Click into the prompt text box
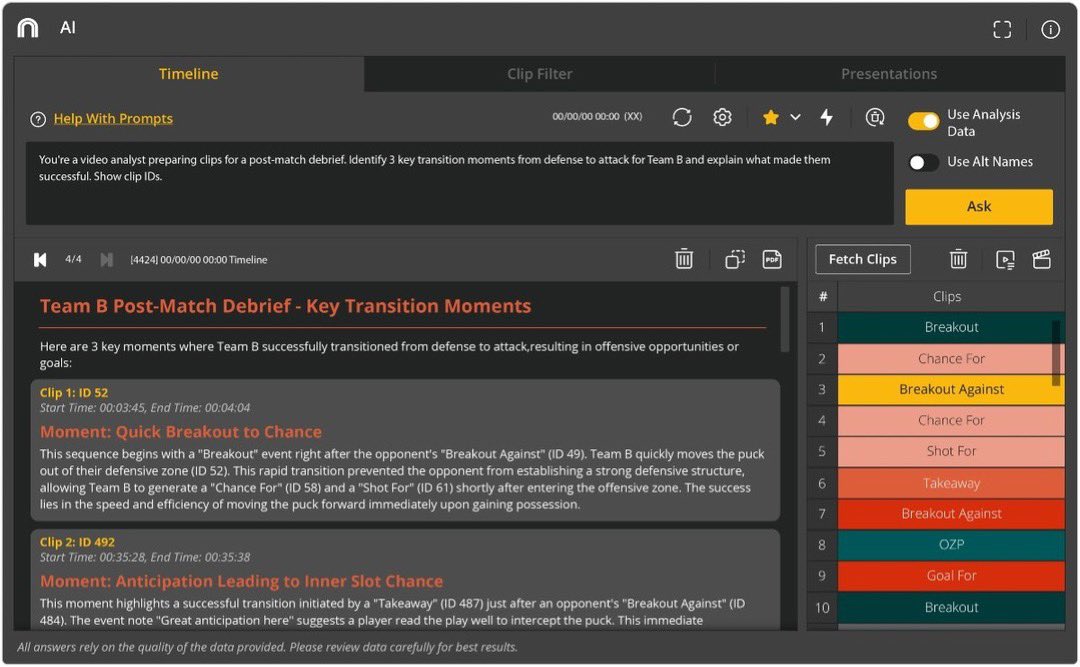The height and width of the screenshot is (667, 1080). [x=459, y=183]
